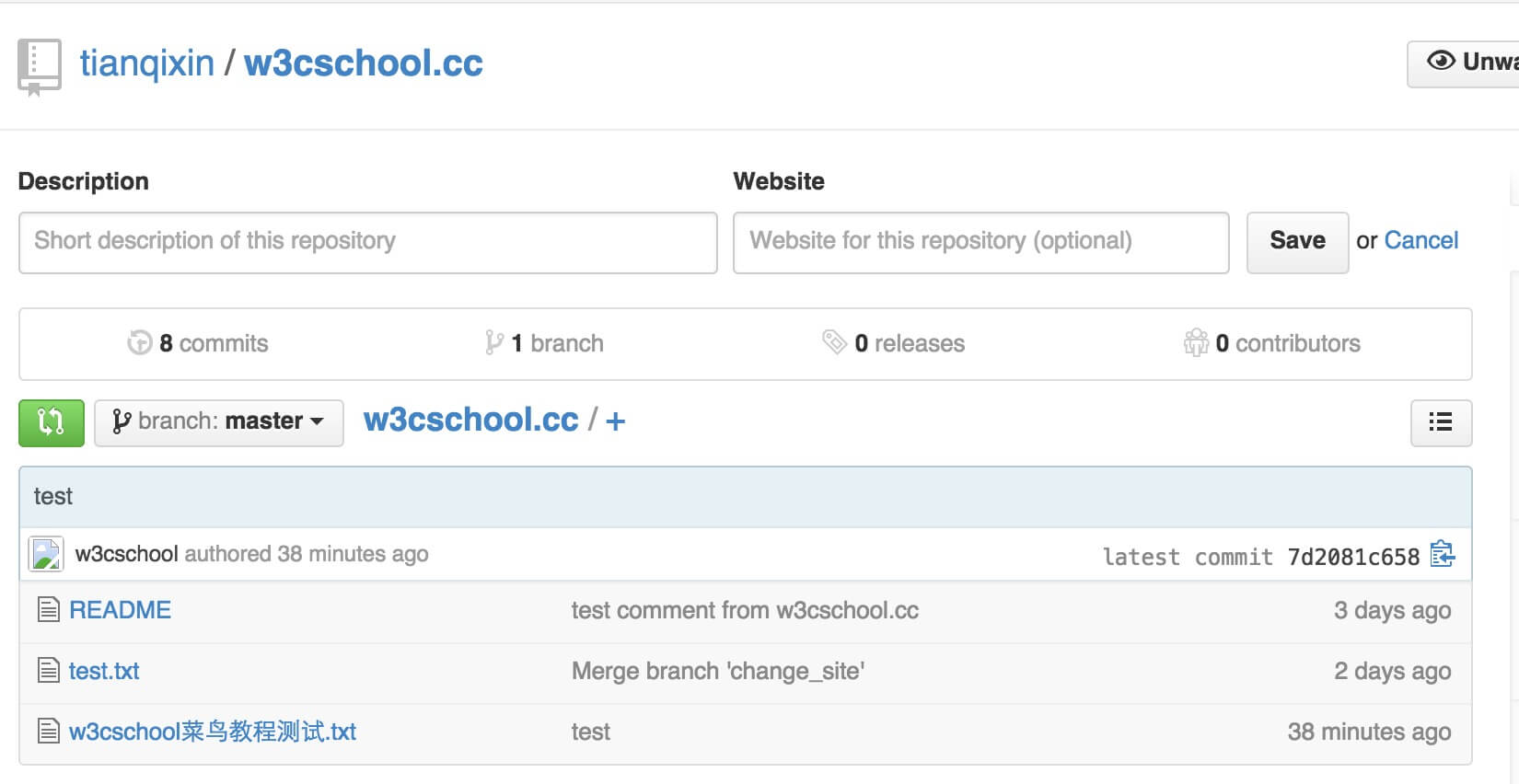
Task: Open the 1 branch tab
Action: [544, 343]
